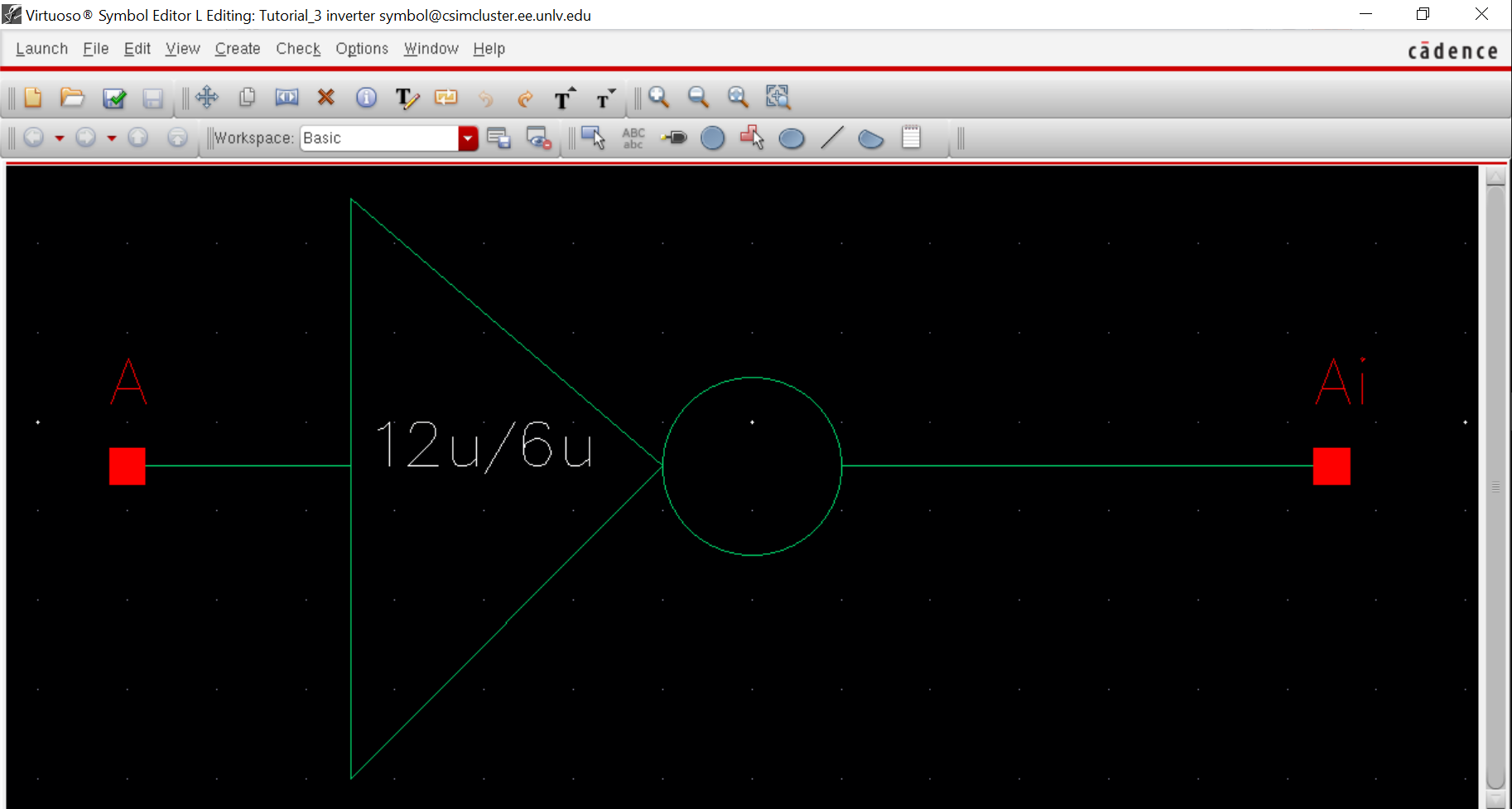The height and width of the screenshot is (809, 1512).
Task: Toggle the toolbar visibility eye icon
Action: pyautogui.click(x=538, y=138)
